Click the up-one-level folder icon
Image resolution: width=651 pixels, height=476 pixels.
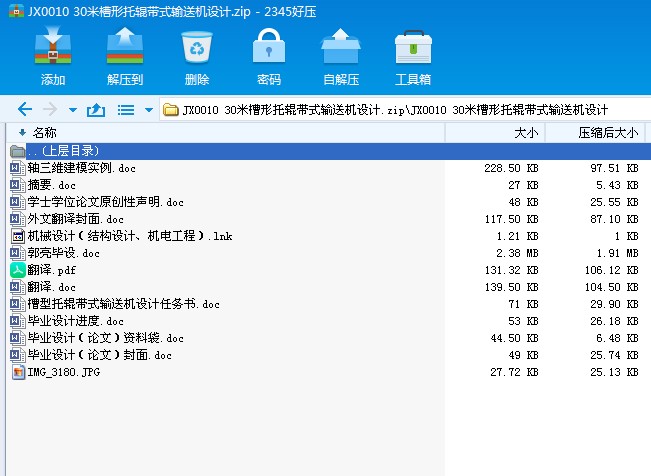coord(96,110)
